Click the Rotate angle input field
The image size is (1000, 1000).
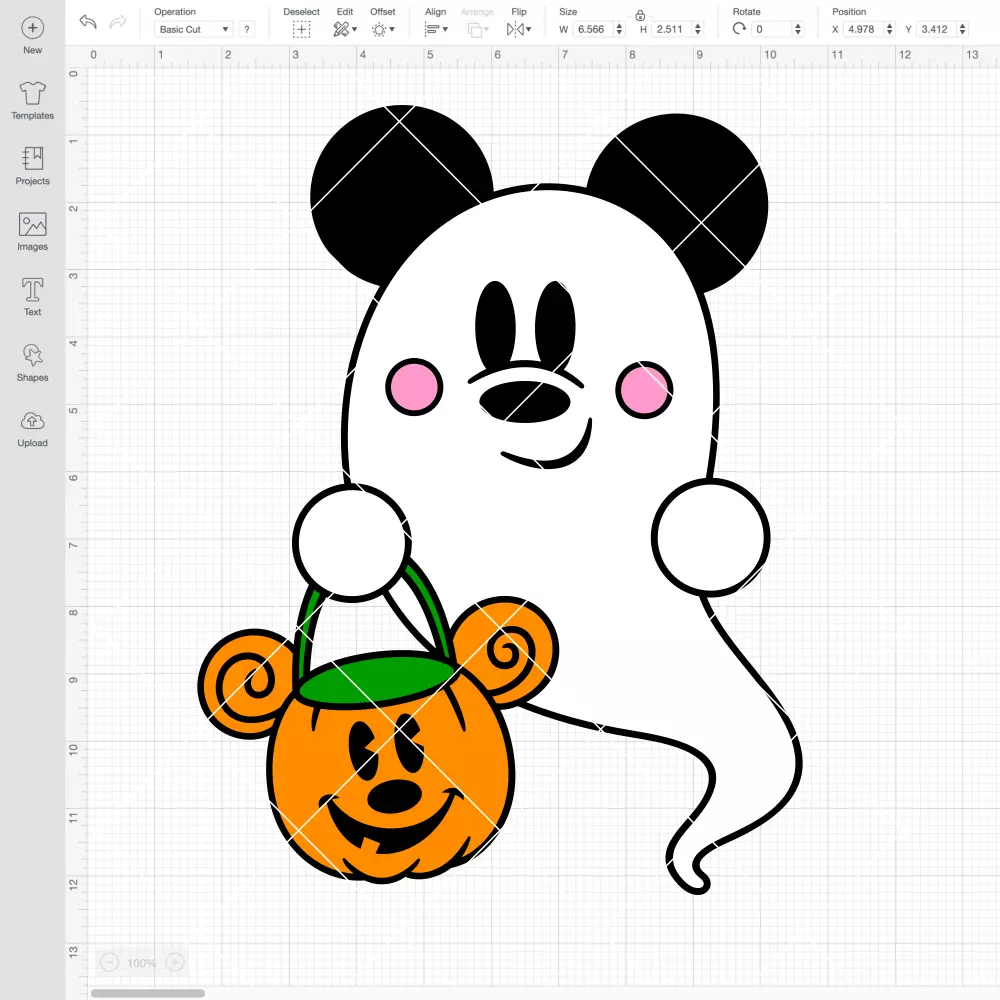772,29
